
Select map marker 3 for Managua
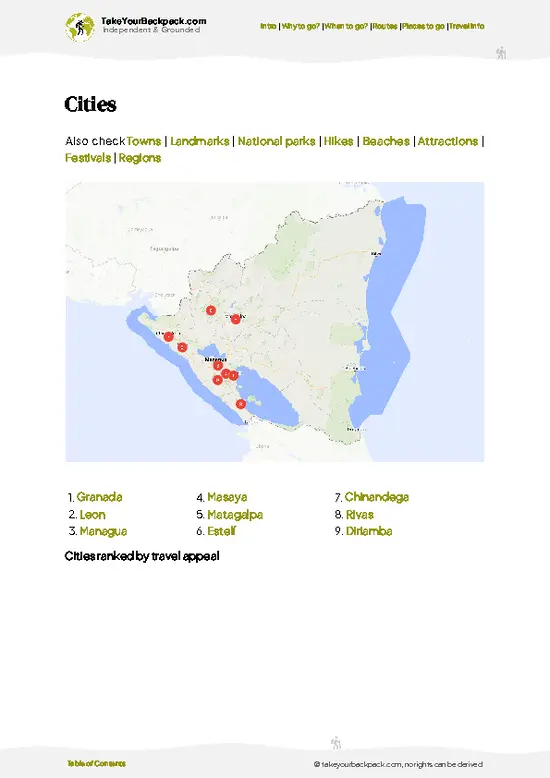pos(218,366)
